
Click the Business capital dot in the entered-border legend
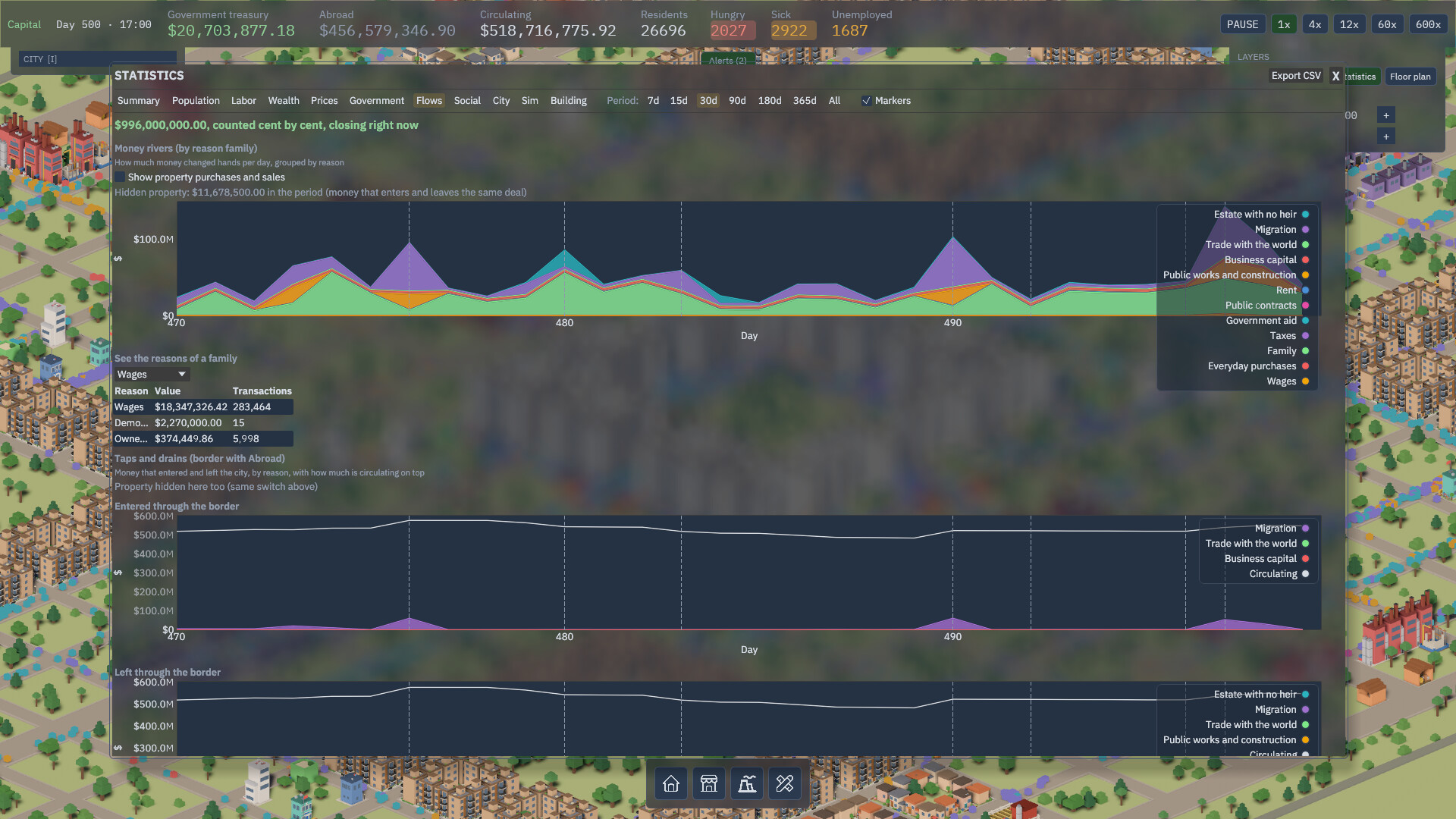click(1305, 559)
